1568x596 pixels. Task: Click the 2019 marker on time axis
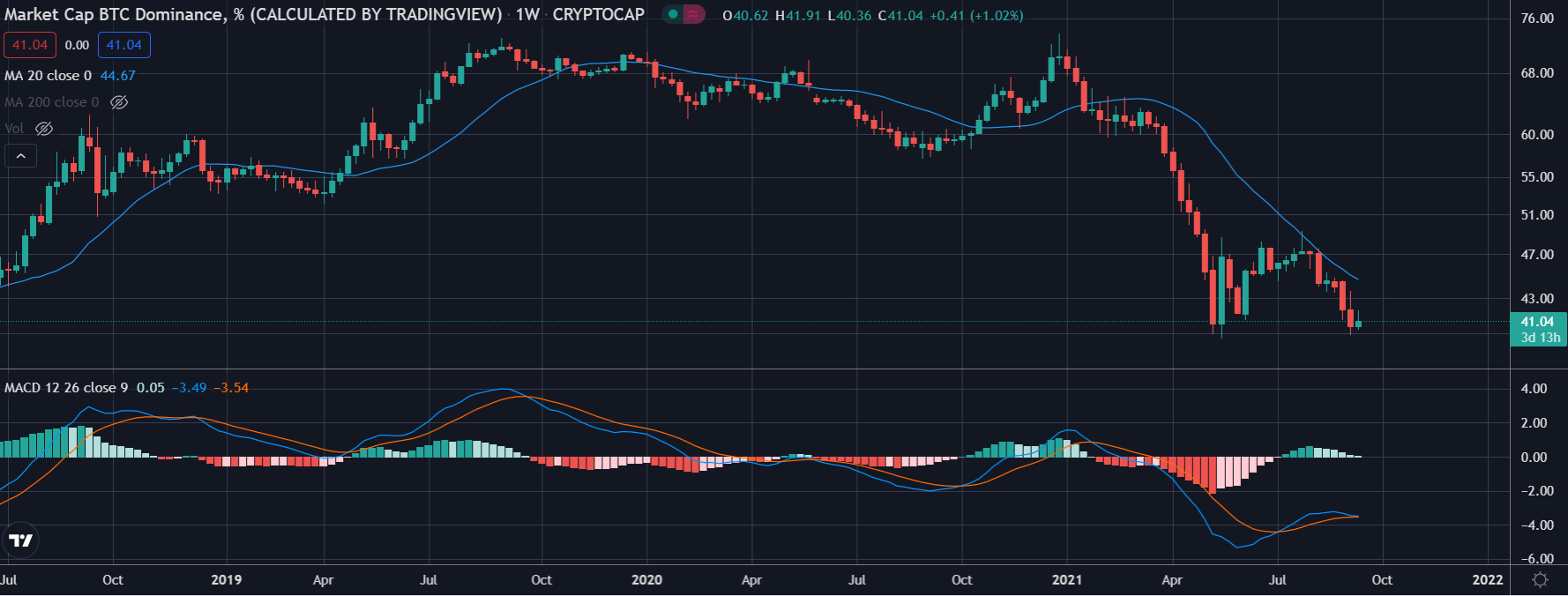pos(227,580)
